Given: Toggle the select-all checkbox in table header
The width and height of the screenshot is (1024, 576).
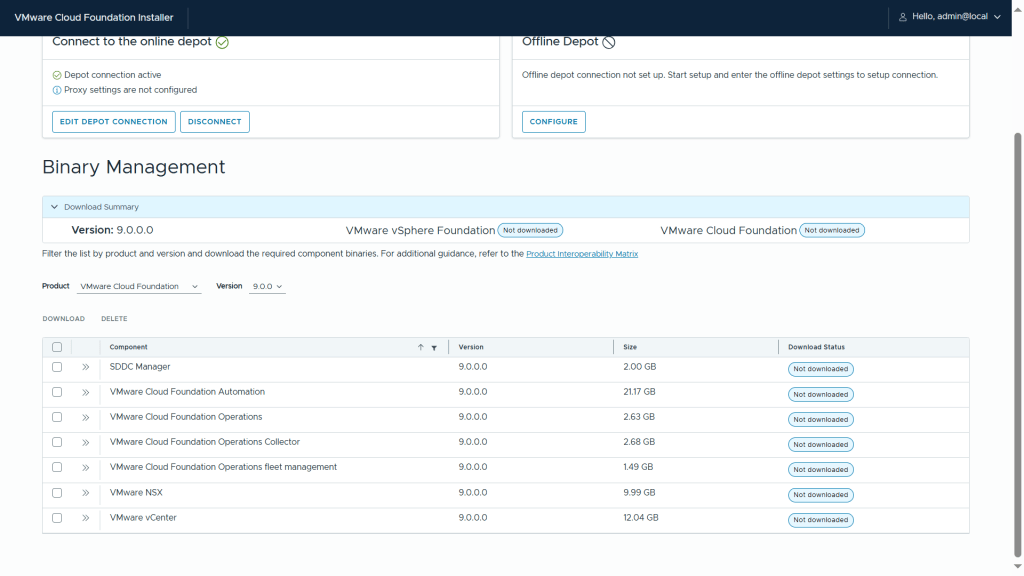Looking at the screenshot, I should (x=57, y=347).
